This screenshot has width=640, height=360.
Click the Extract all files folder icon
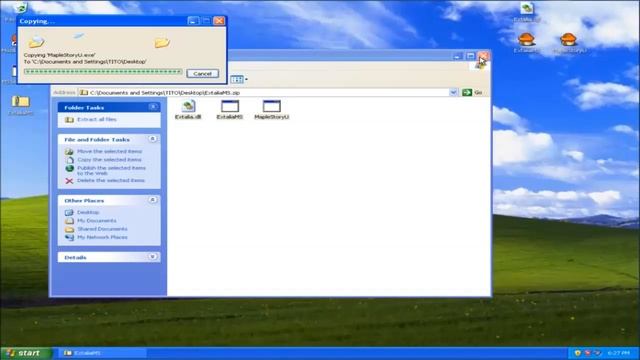coord(69,120)
